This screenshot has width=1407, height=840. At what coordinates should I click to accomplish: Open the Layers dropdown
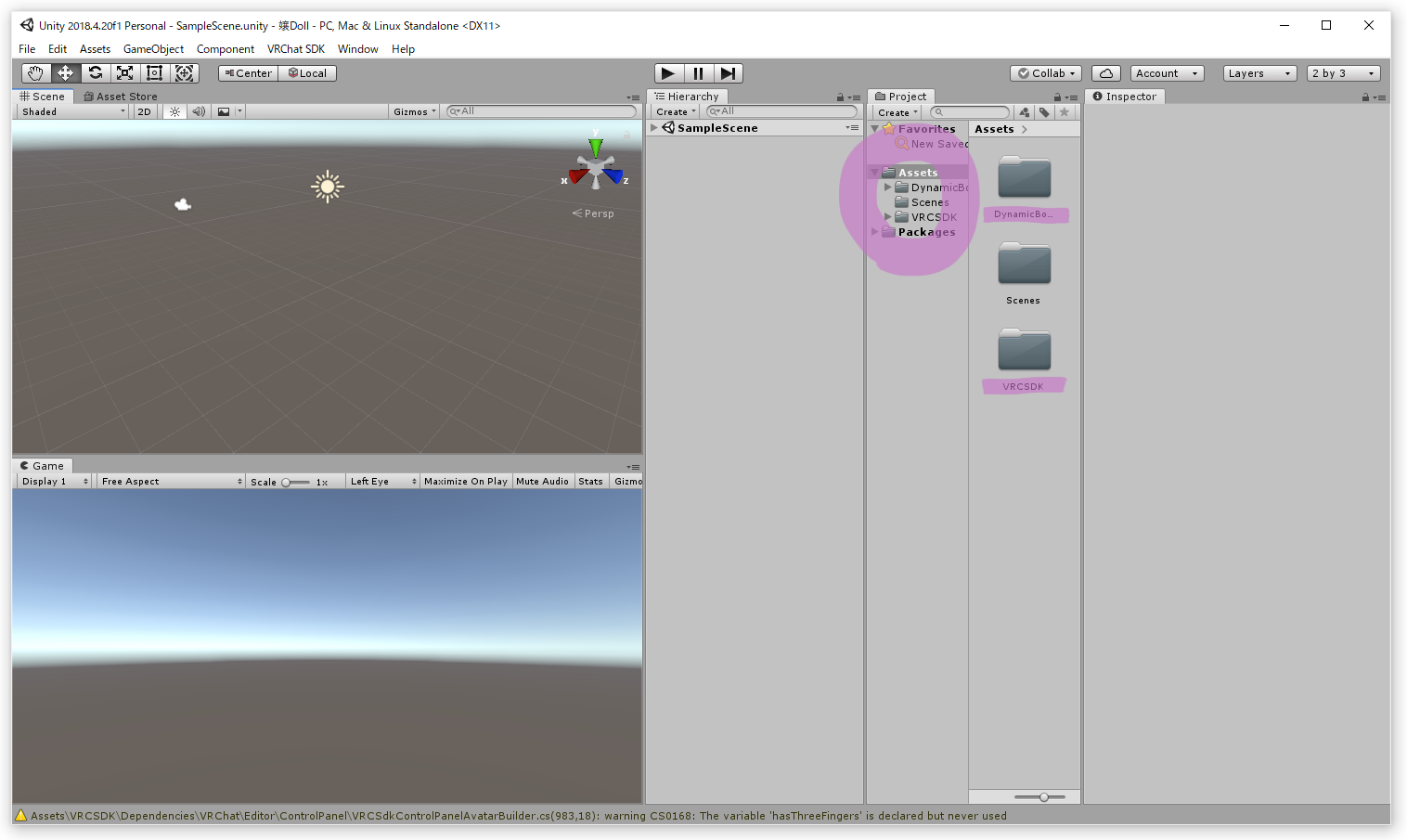[1259, 73]
